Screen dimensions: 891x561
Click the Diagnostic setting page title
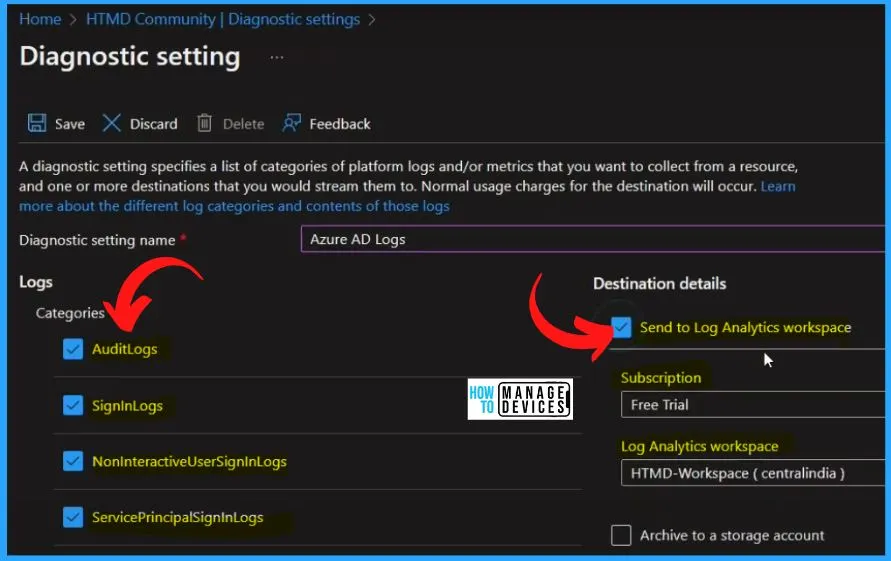tap(130, 57)
